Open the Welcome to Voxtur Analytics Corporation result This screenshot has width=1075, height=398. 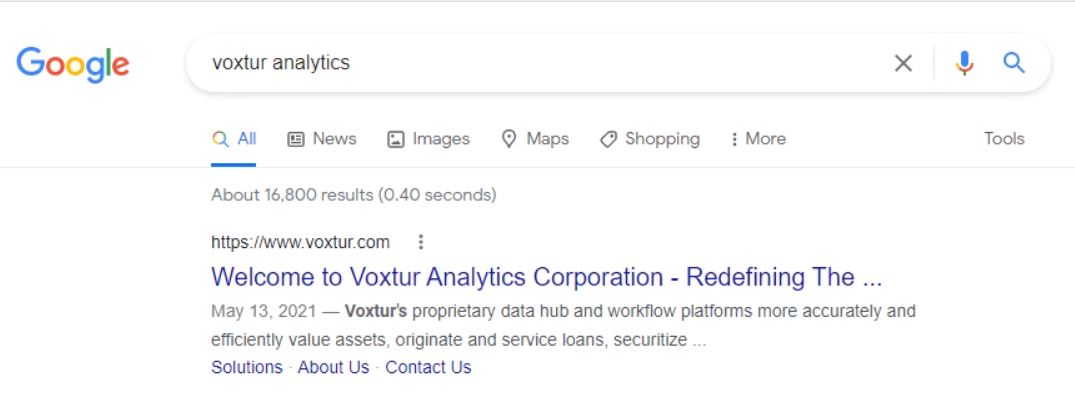point(546,277)
